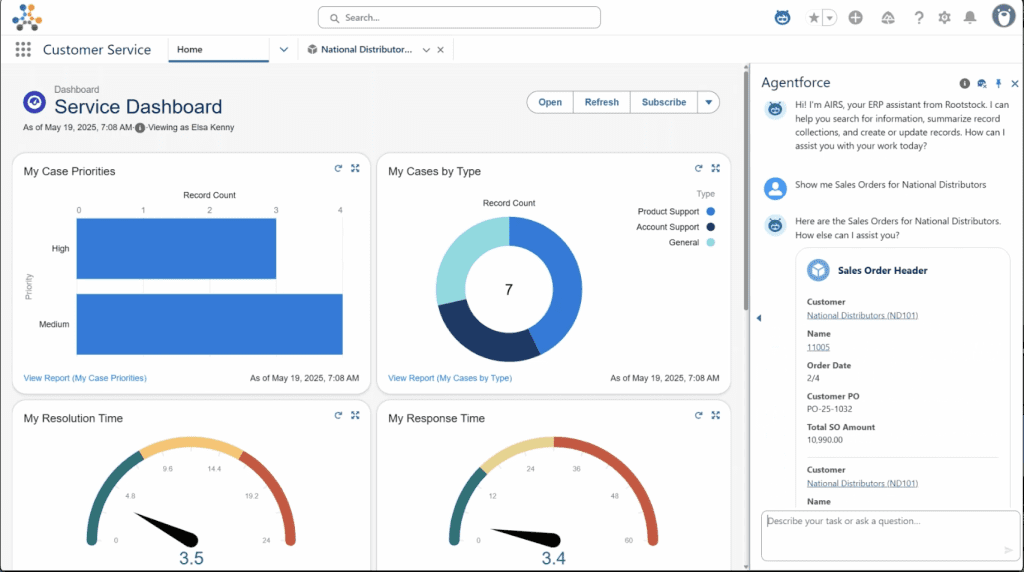Open sales order 11005 link

818,347
